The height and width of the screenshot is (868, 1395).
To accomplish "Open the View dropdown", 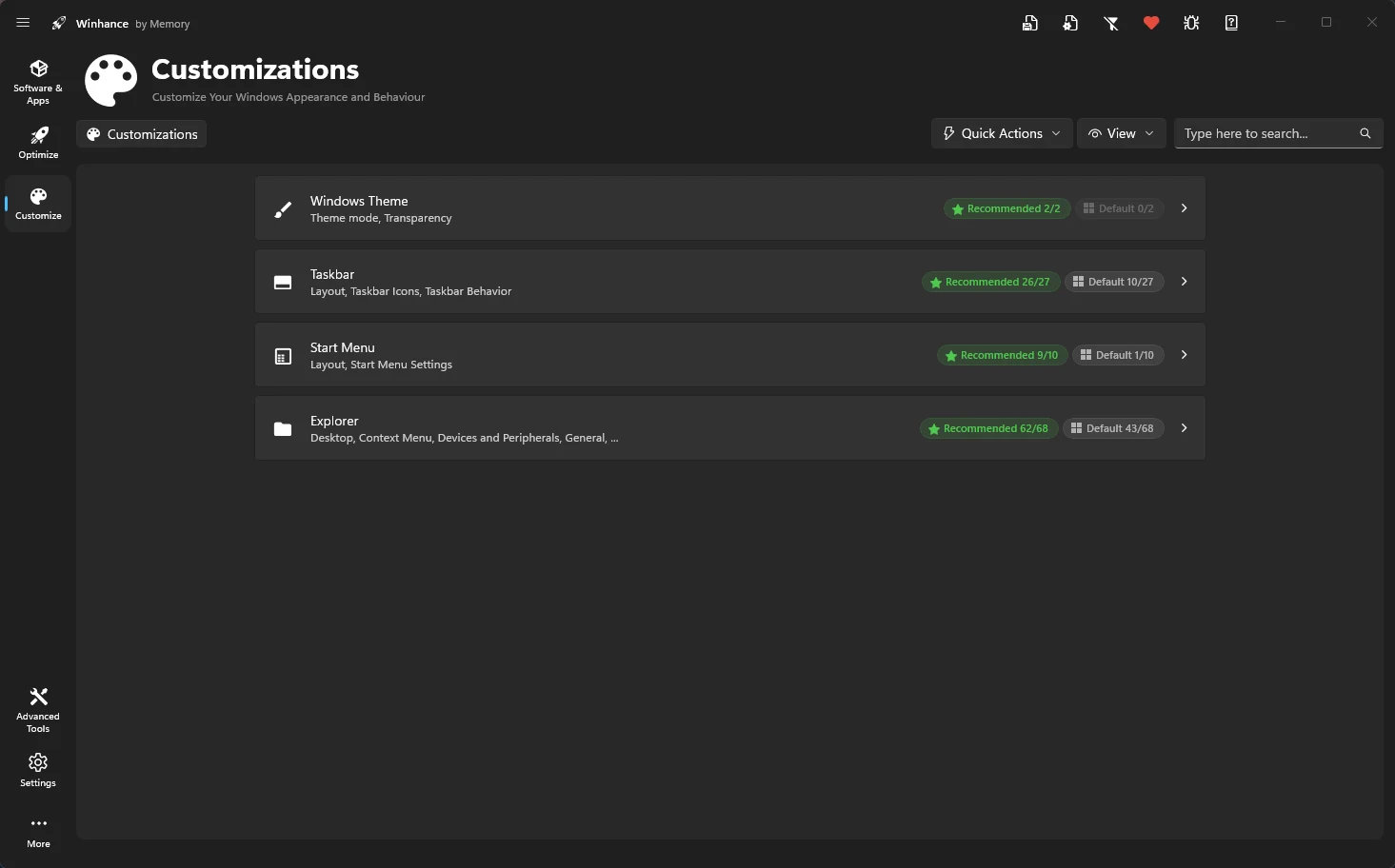I will click(1122, 133).
